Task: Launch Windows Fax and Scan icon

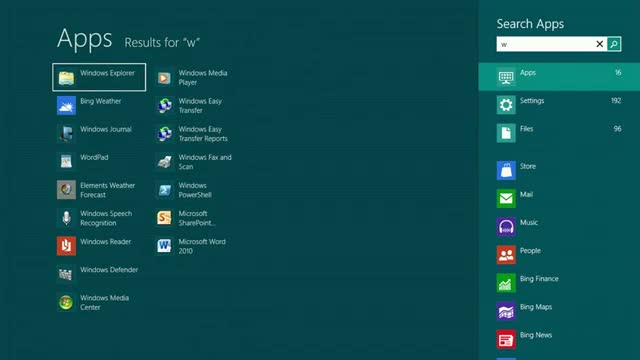Action: click(164, 162)
